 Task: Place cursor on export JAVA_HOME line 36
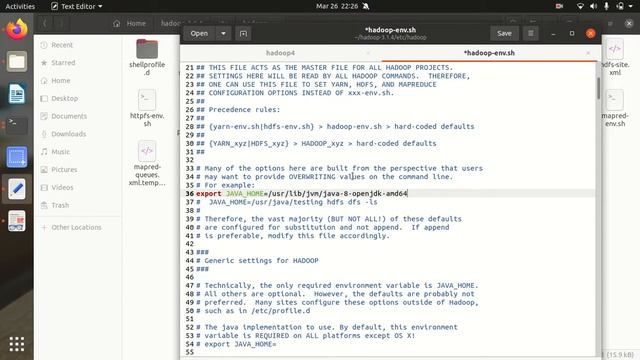click(x=301, y=193)
